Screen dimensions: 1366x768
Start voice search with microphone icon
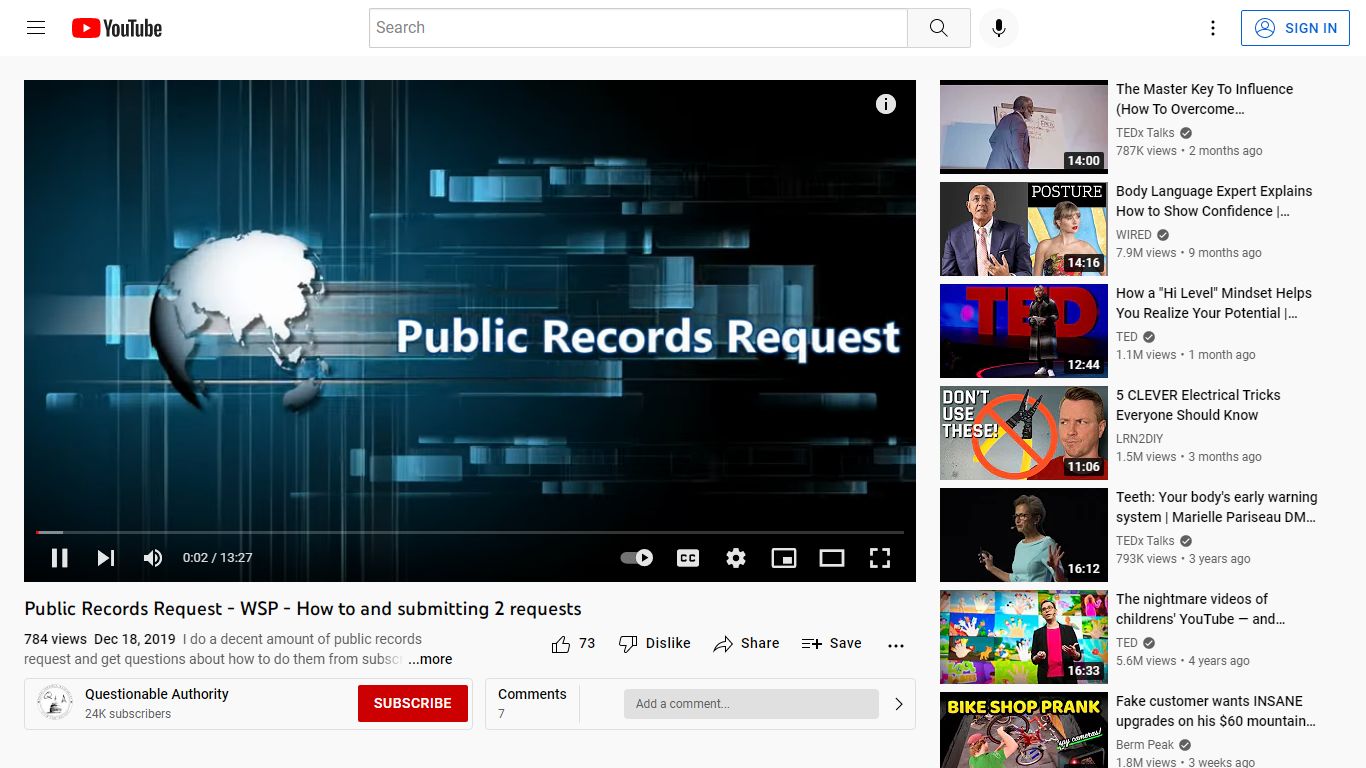998,28
